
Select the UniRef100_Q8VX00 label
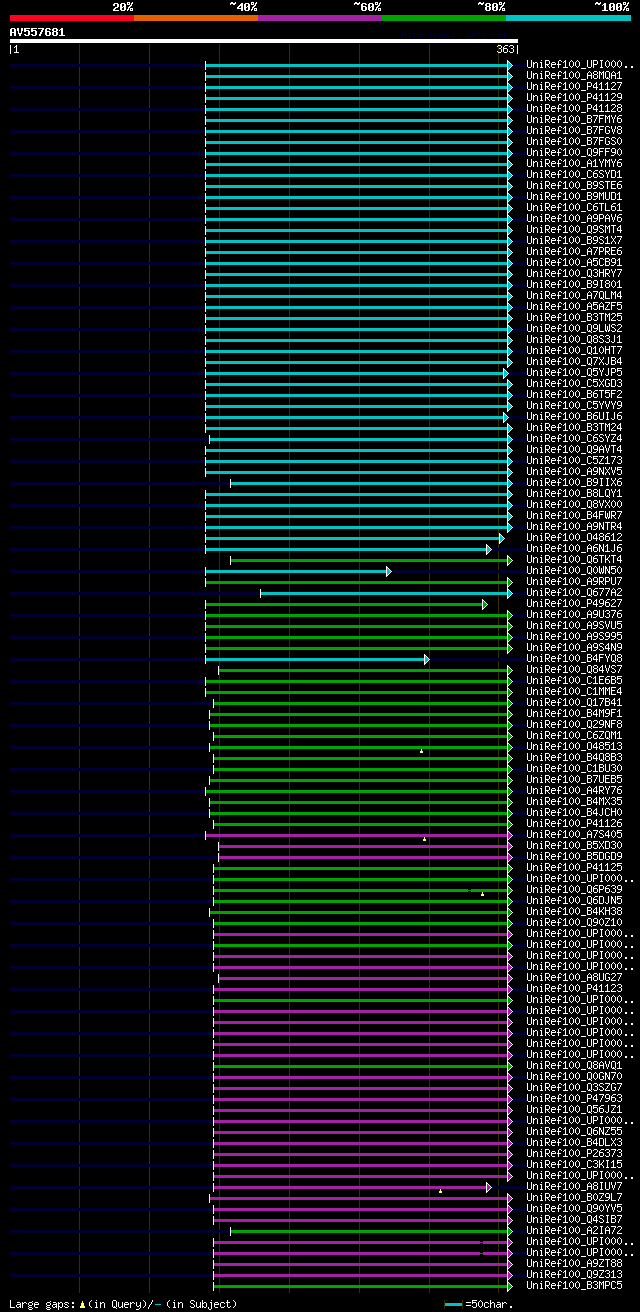(x=574, y=505)
